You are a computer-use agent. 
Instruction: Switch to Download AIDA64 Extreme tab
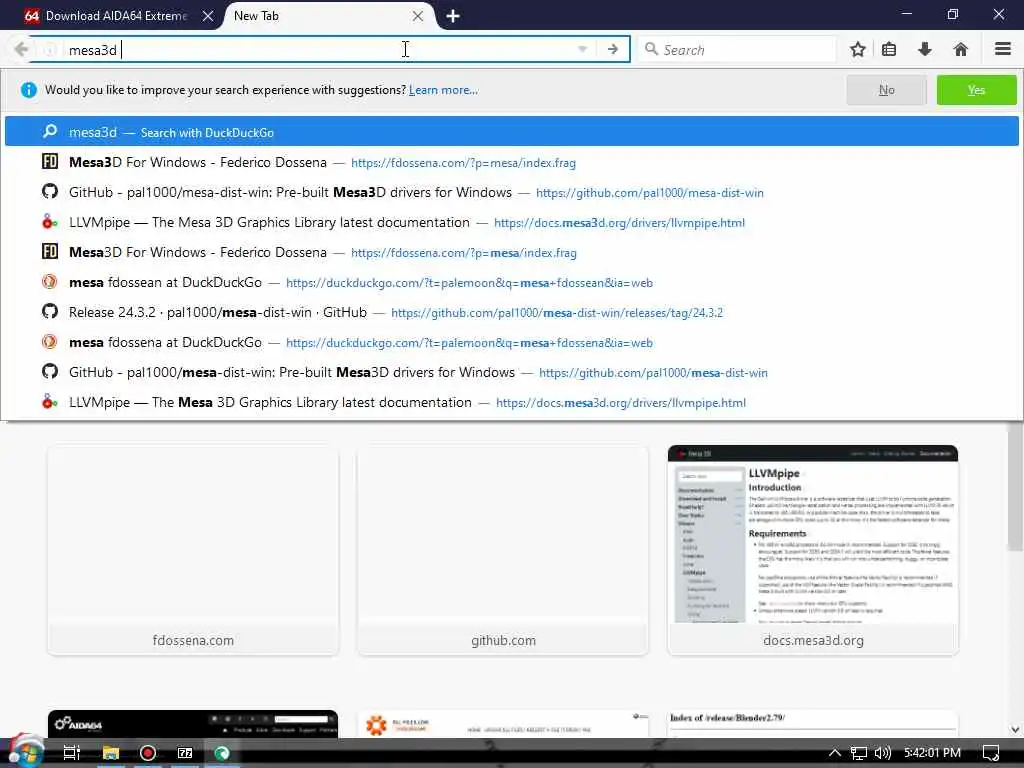coord(115,16)
